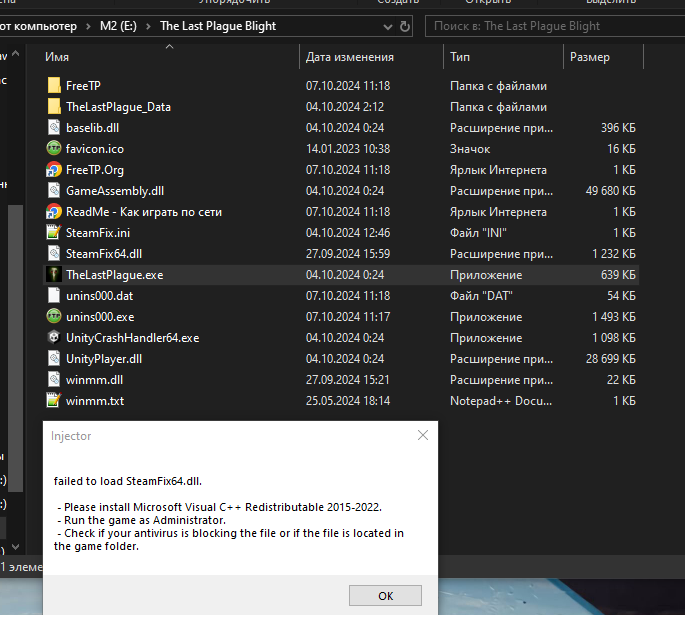Click the GameAssembly.dll file icon
This screenshot has height=618, width=685.
(54, 190)
